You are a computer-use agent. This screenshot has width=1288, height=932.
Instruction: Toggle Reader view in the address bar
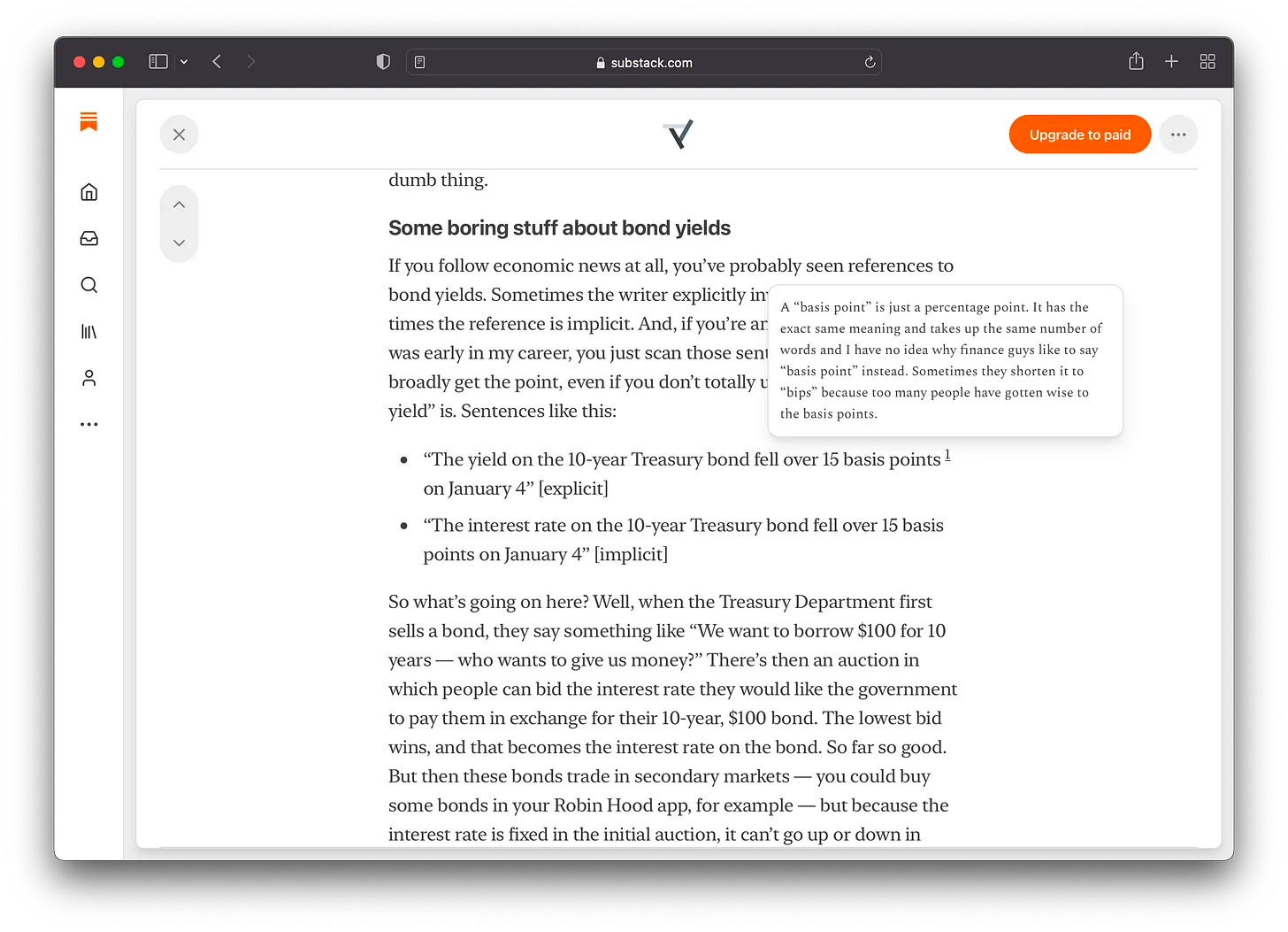420,61
